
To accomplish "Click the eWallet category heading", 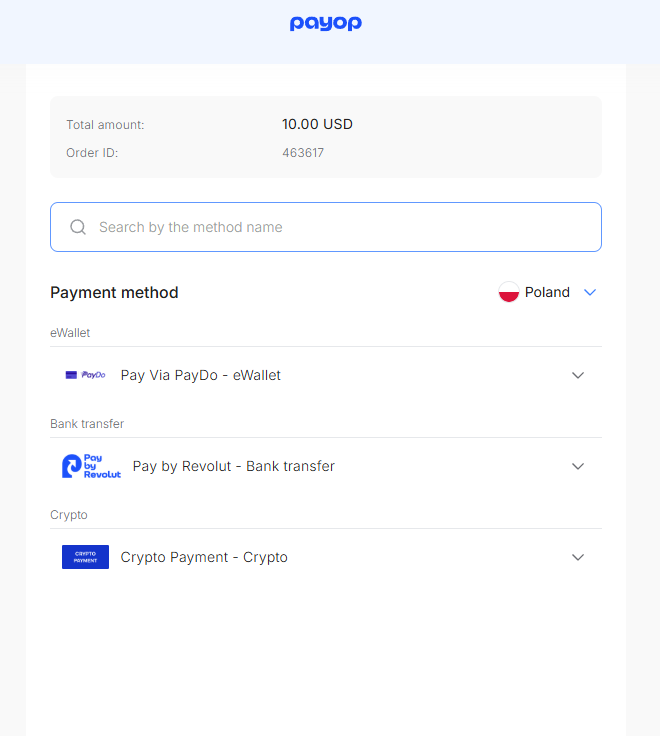I will (x=70, y=333).
